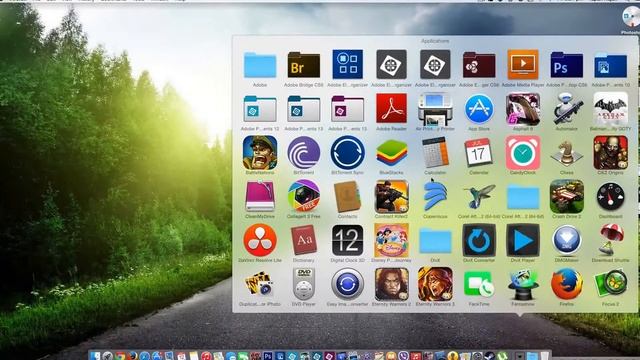
Task: Open FaceTime
Action: (479, 284)
